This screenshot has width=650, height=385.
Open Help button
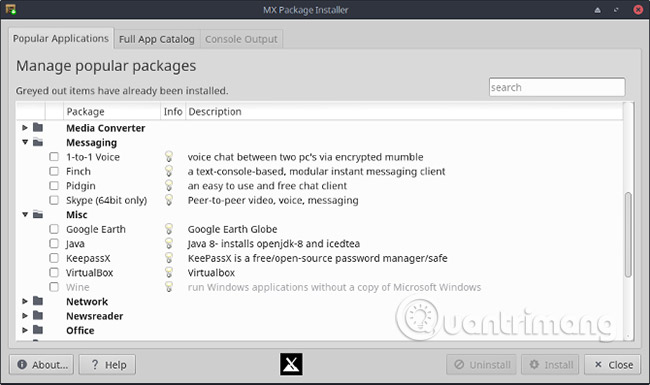point(107,365)
